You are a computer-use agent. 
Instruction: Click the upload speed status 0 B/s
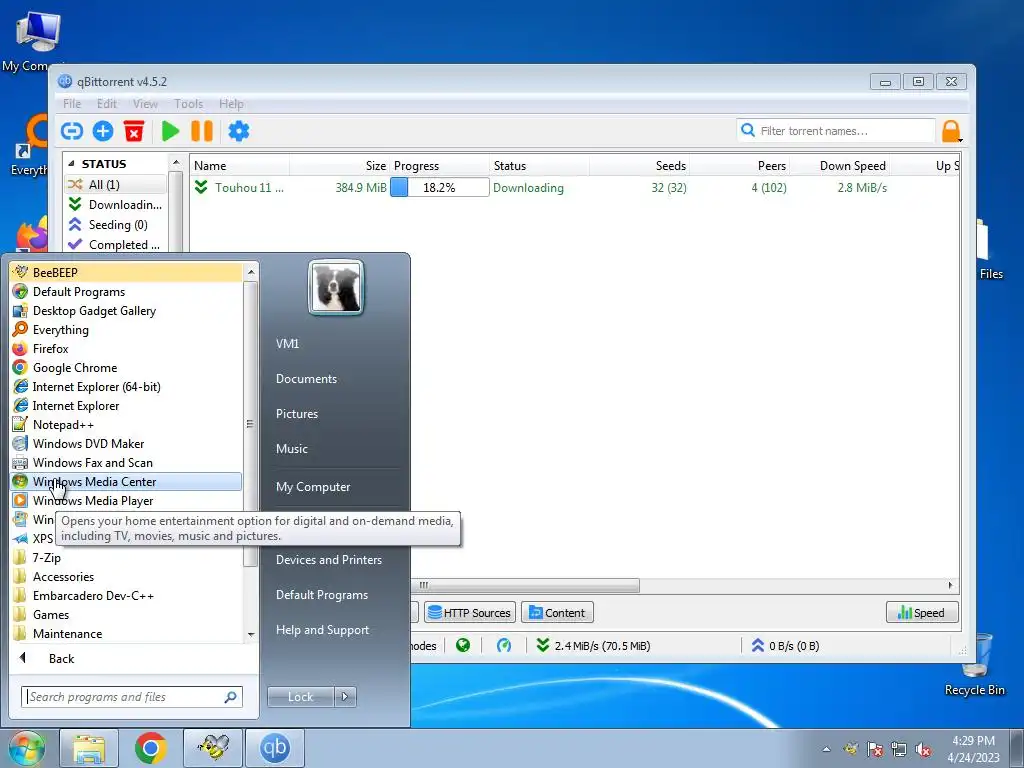pos(786,646)
